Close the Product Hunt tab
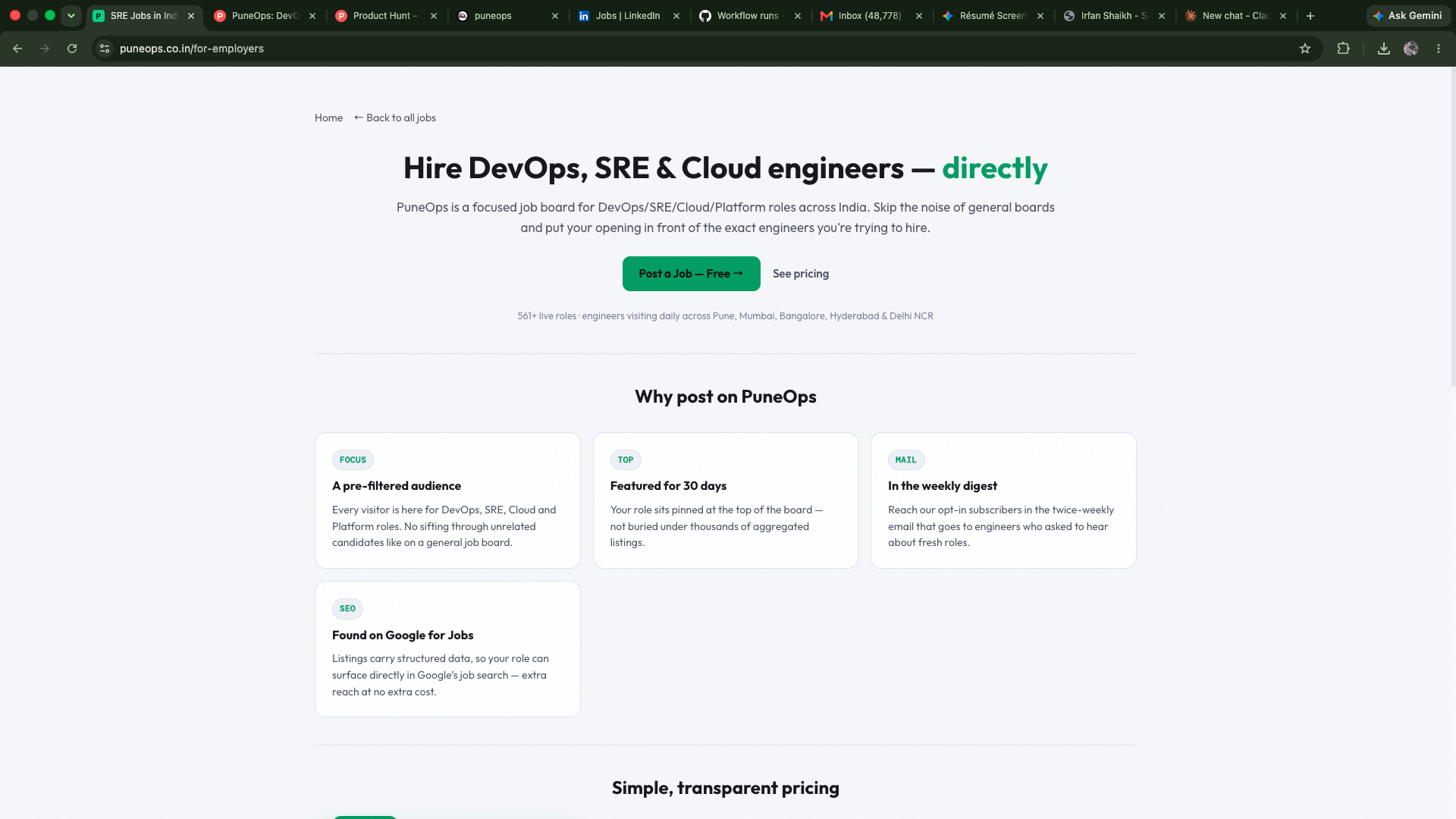The height and width of the screenshot is (819, 1456). click(x=434, y=16)
